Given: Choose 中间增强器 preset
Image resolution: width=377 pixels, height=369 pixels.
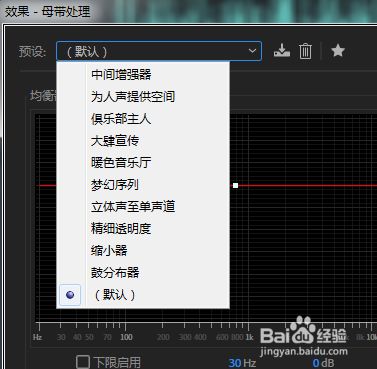Looking at the screenshot, I should point(143,74).
